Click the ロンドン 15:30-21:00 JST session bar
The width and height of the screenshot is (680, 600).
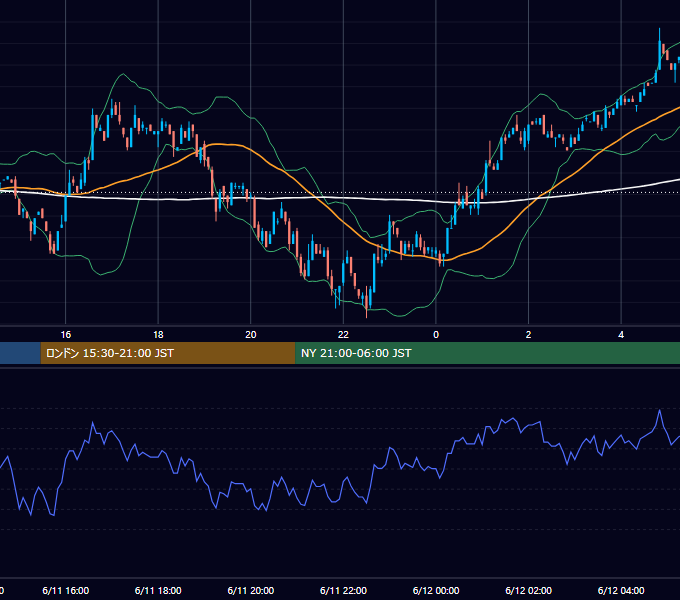168,353
